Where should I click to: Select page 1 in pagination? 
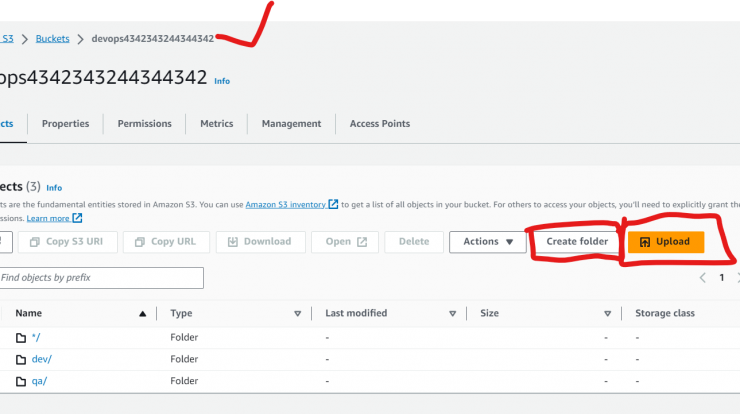722,278
